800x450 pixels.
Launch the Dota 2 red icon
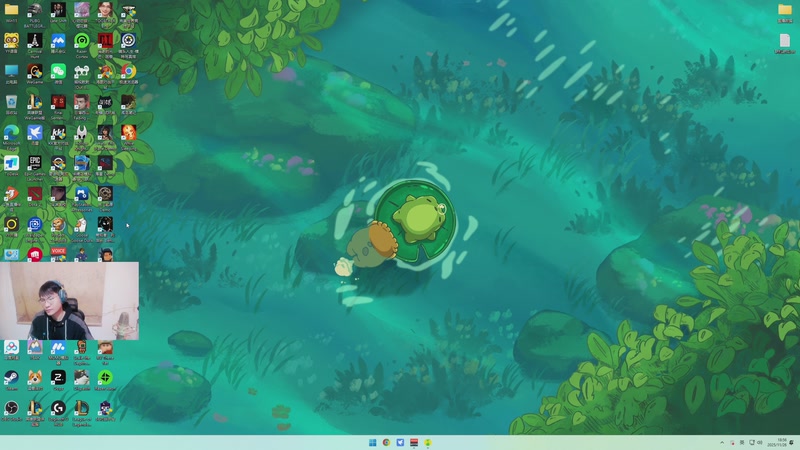35,195
